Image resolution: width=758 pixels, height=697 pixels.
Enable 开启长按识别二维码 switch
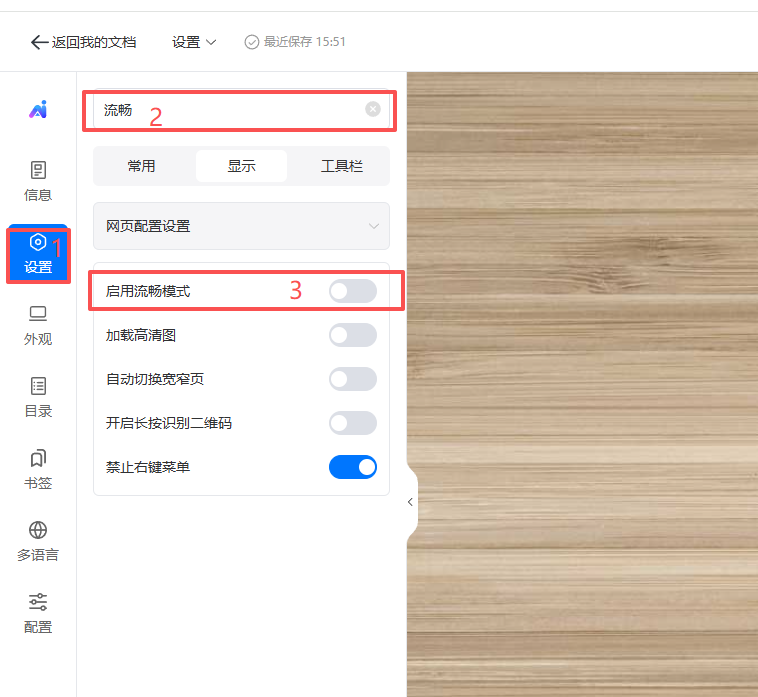pyautogui.click(x=352, y=423)
